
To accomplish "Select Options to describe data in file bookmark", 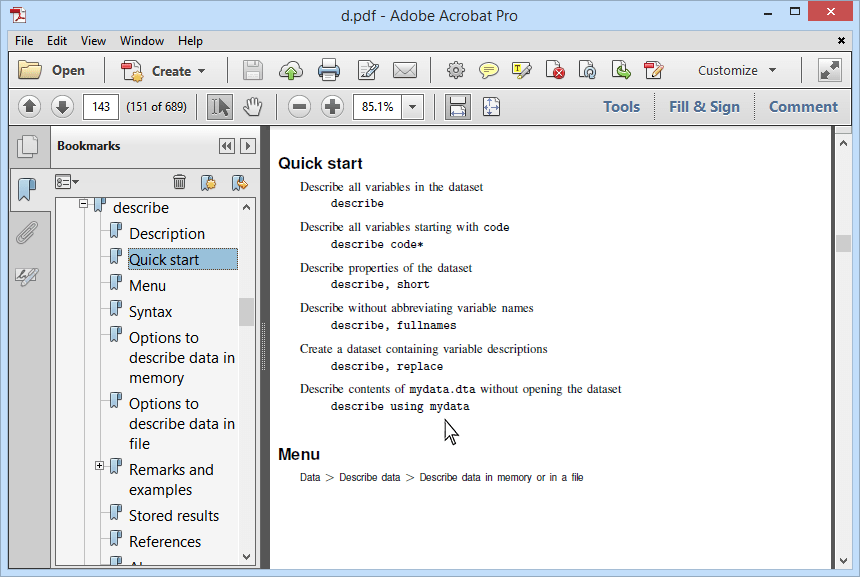I will [x=182, y=423].
